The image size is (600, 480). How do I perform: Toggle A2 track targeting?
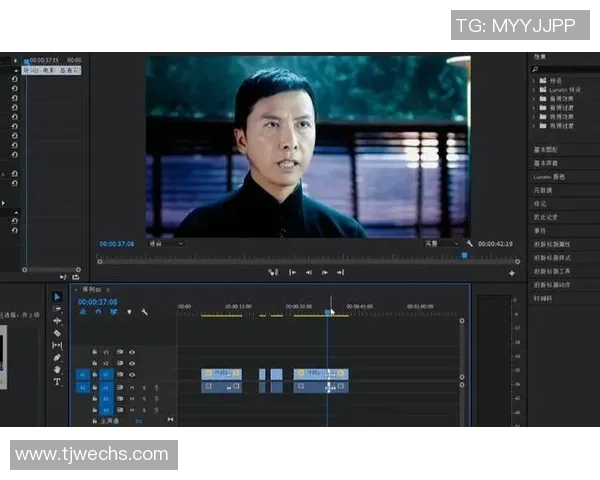(x=106, y=399)
